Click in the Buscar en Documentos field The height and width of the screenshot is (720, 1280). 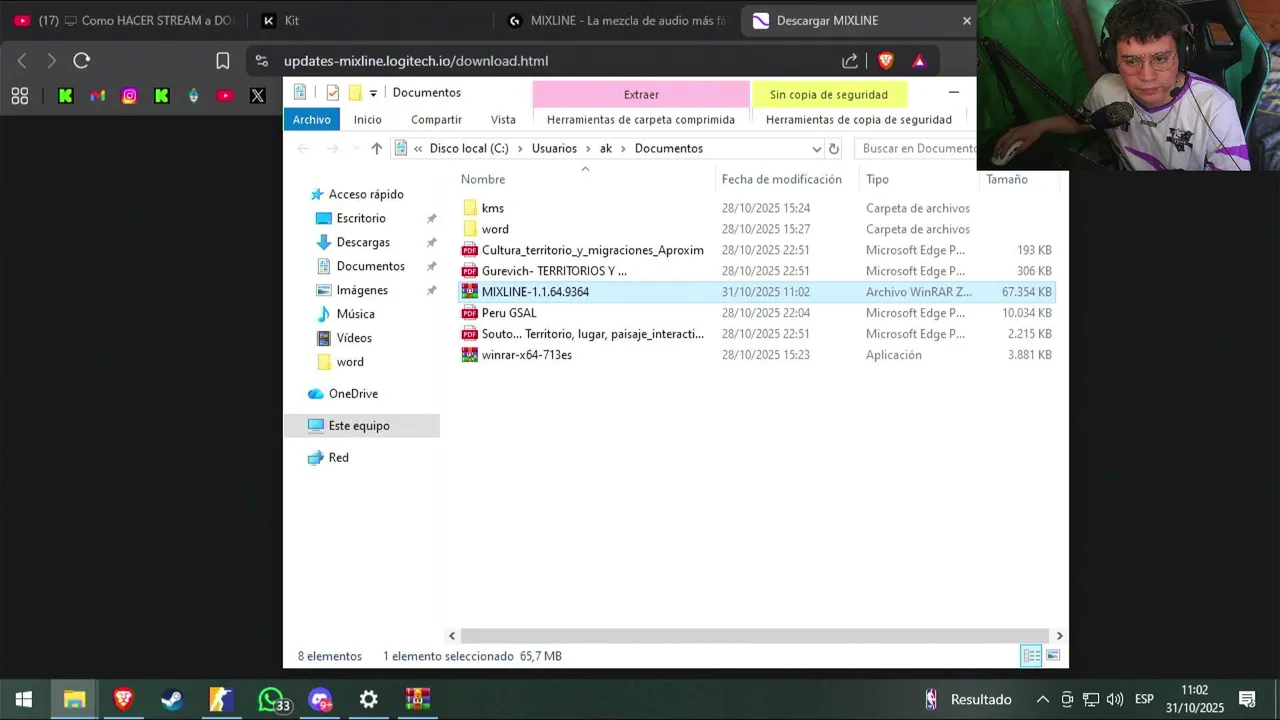pos(915,148)
